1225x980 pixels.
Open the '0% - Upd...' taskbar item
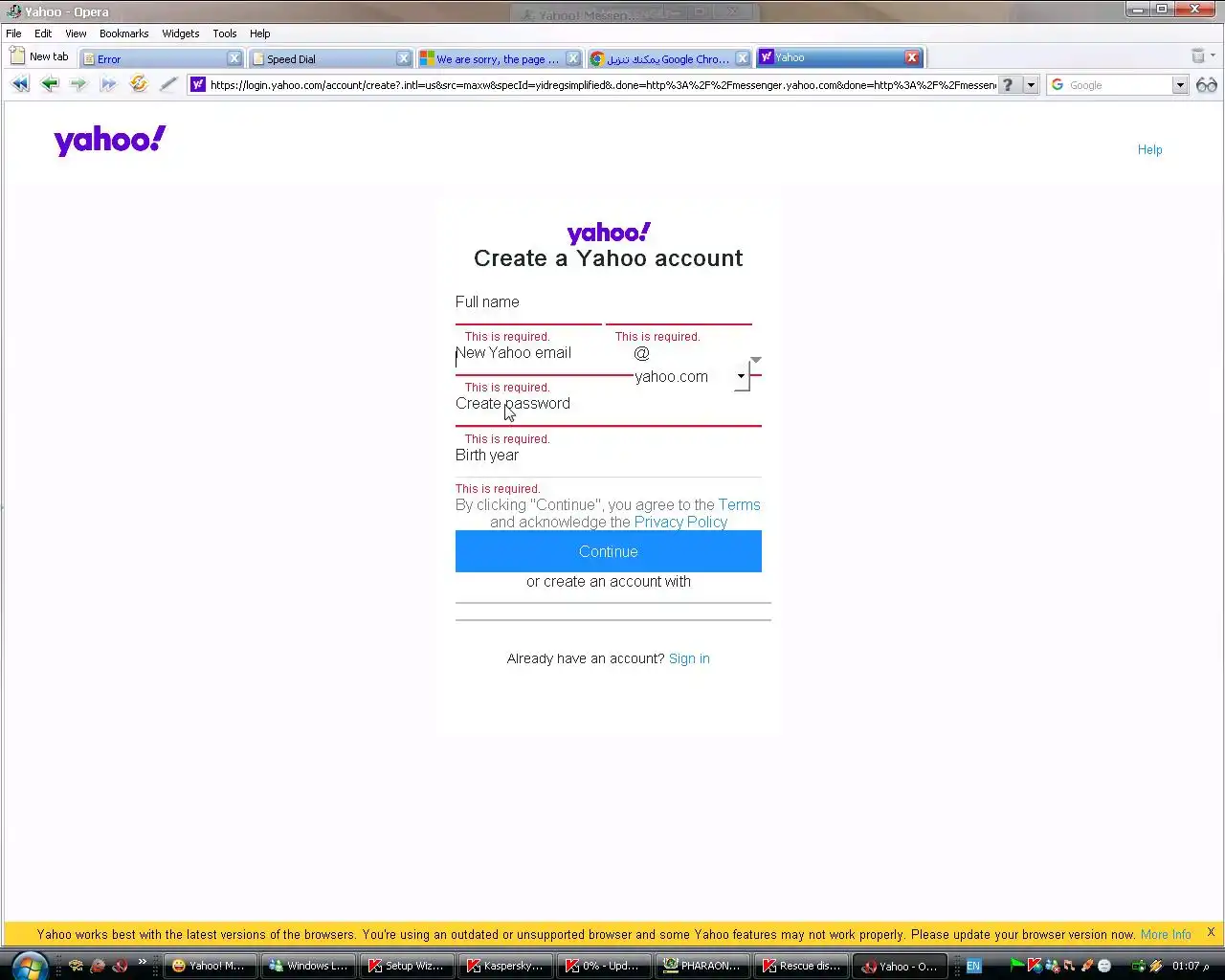pyautogui.click(x=605, y=966)
